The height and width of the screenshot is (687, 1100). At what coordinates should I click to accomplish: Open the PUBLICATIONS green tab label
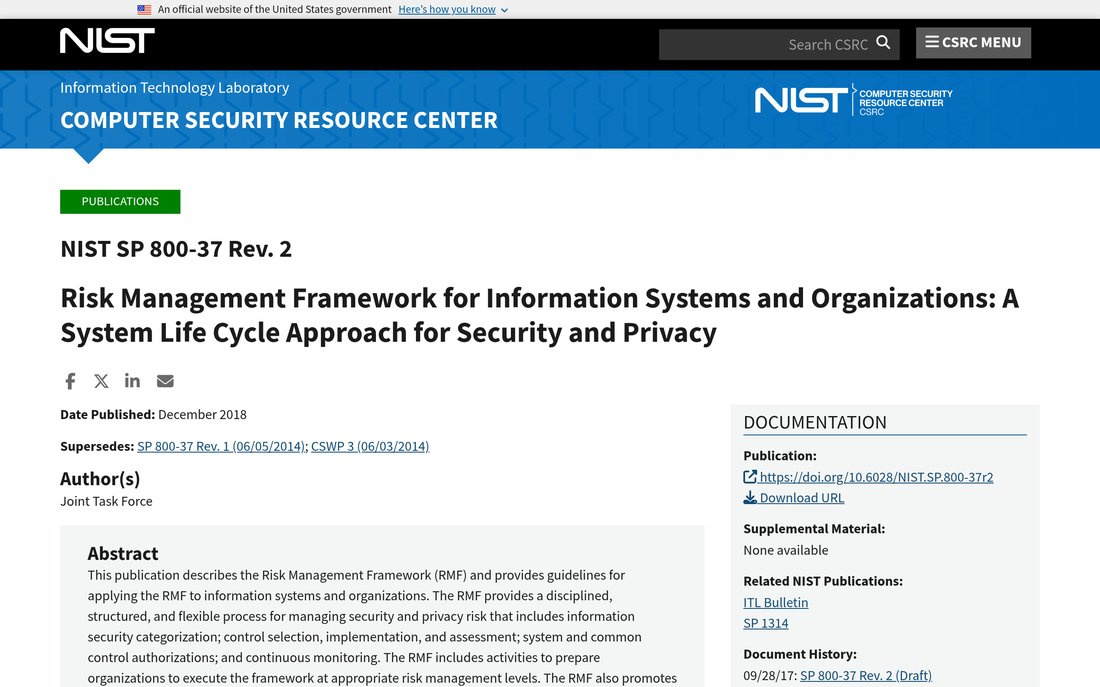pos(120,201)
